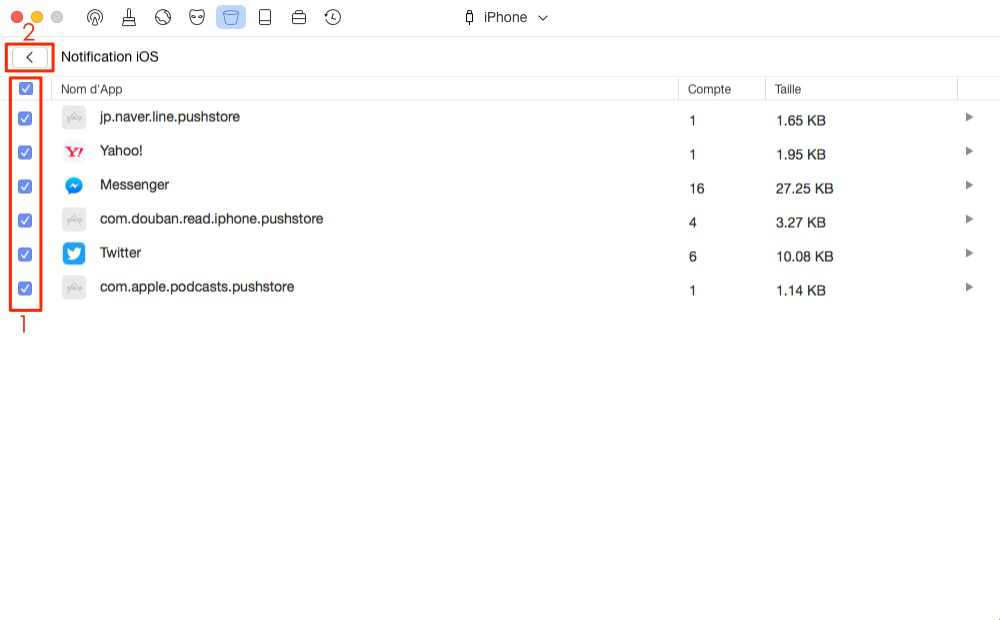
Task: Click the 1.65 KB size value
Action: (x=800, y=121)
